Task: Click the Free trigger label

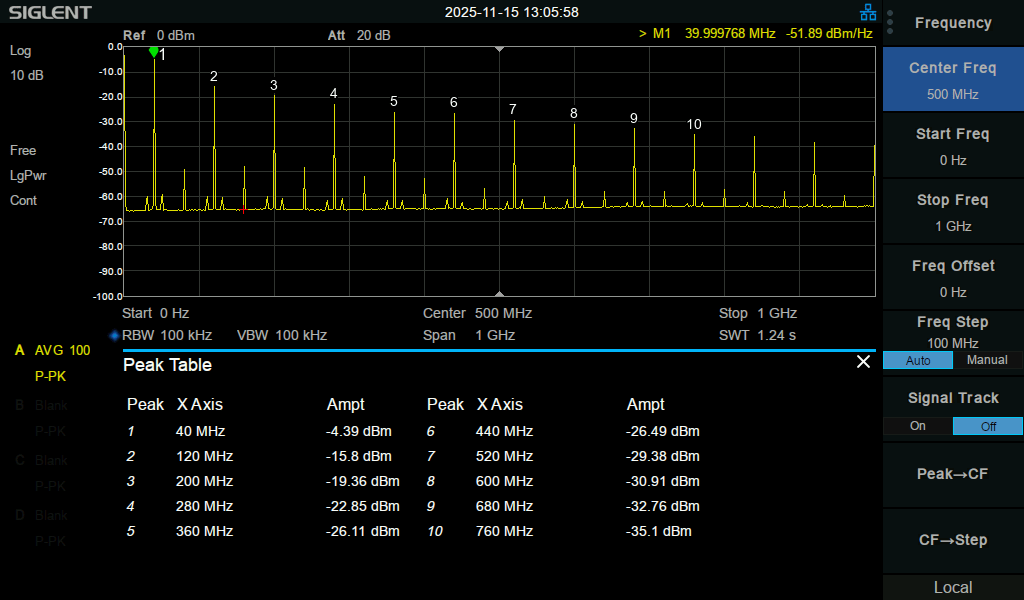Action: [x=23, y=151]
